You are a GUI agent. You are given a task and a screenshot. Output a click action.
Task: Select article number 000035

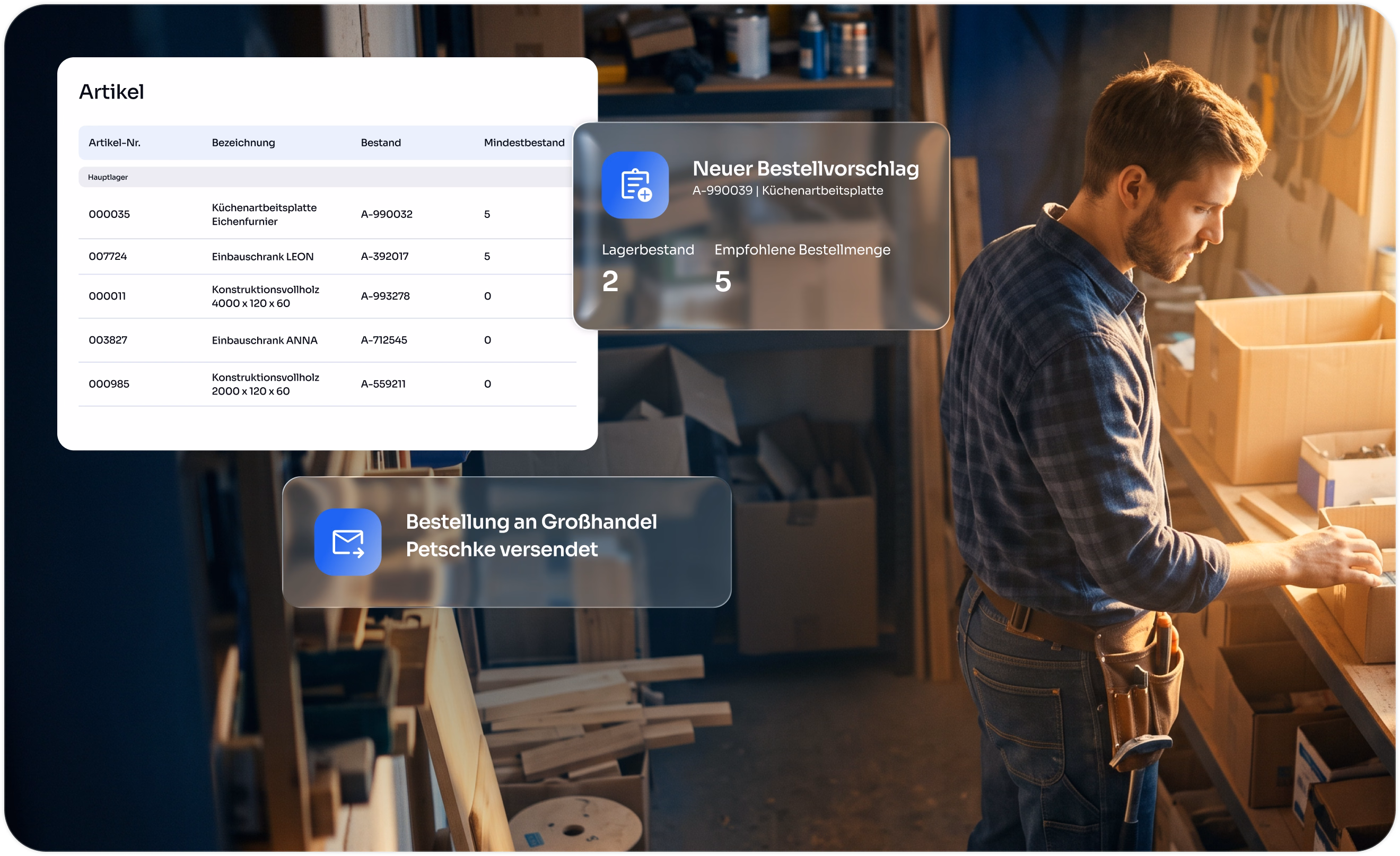click(109, 214)
